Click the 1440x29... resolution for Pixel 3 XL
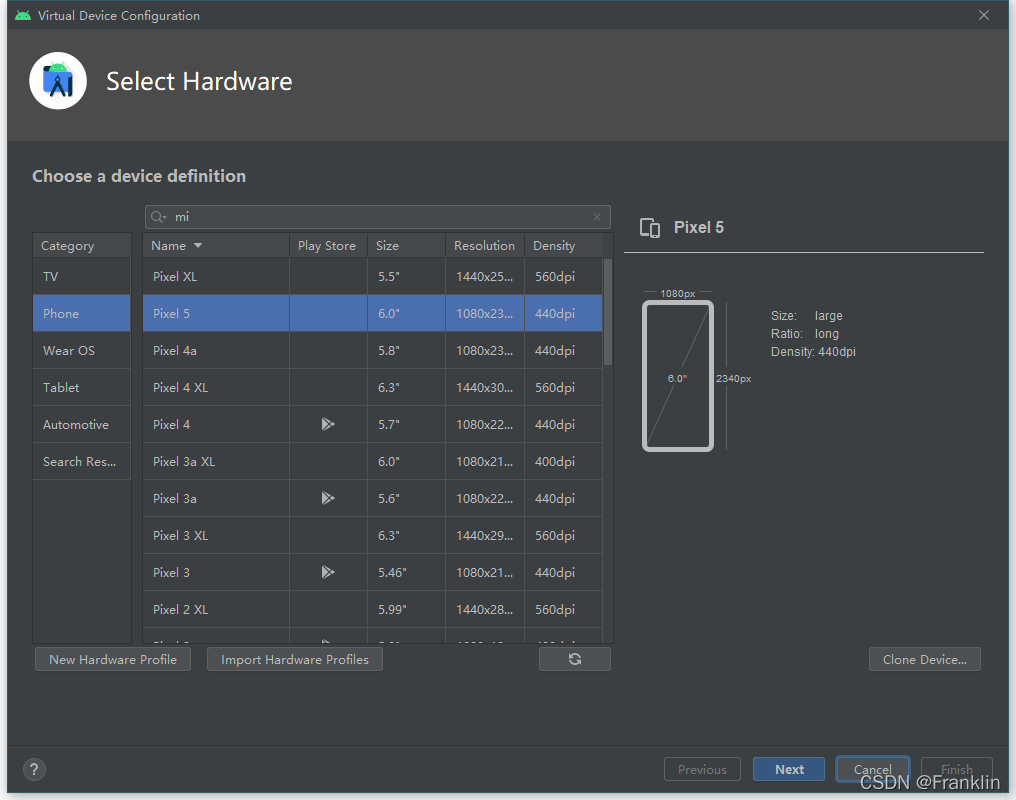The height and width of the screenshot is (800, 1016). 485,535
